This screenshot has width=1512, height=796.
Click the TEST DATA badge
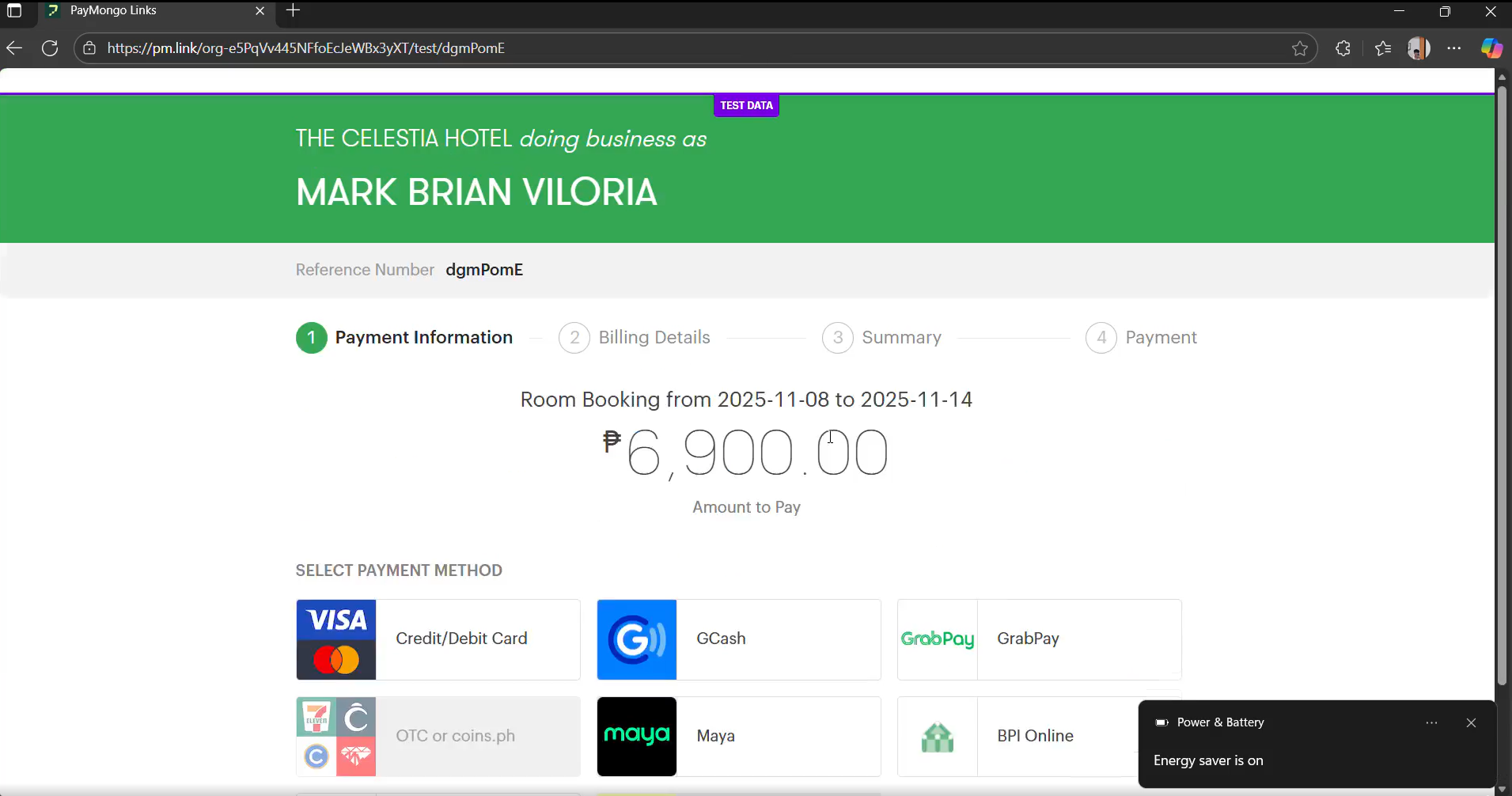pyautogui.click(x=746, y=105)
